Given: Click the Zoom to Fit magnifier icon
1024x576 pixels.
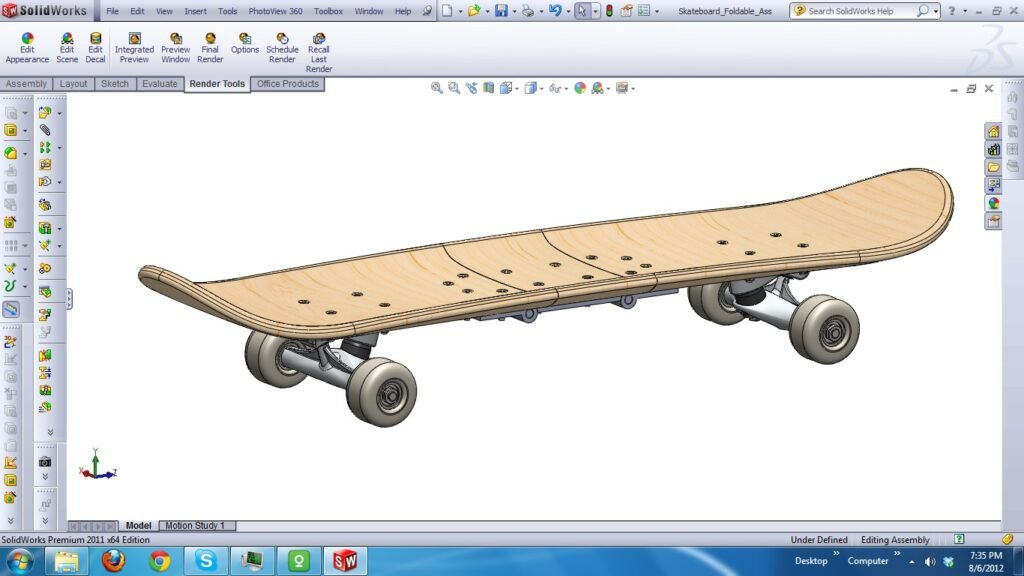Looking at the screenshot, I should [x=437, y=88].
